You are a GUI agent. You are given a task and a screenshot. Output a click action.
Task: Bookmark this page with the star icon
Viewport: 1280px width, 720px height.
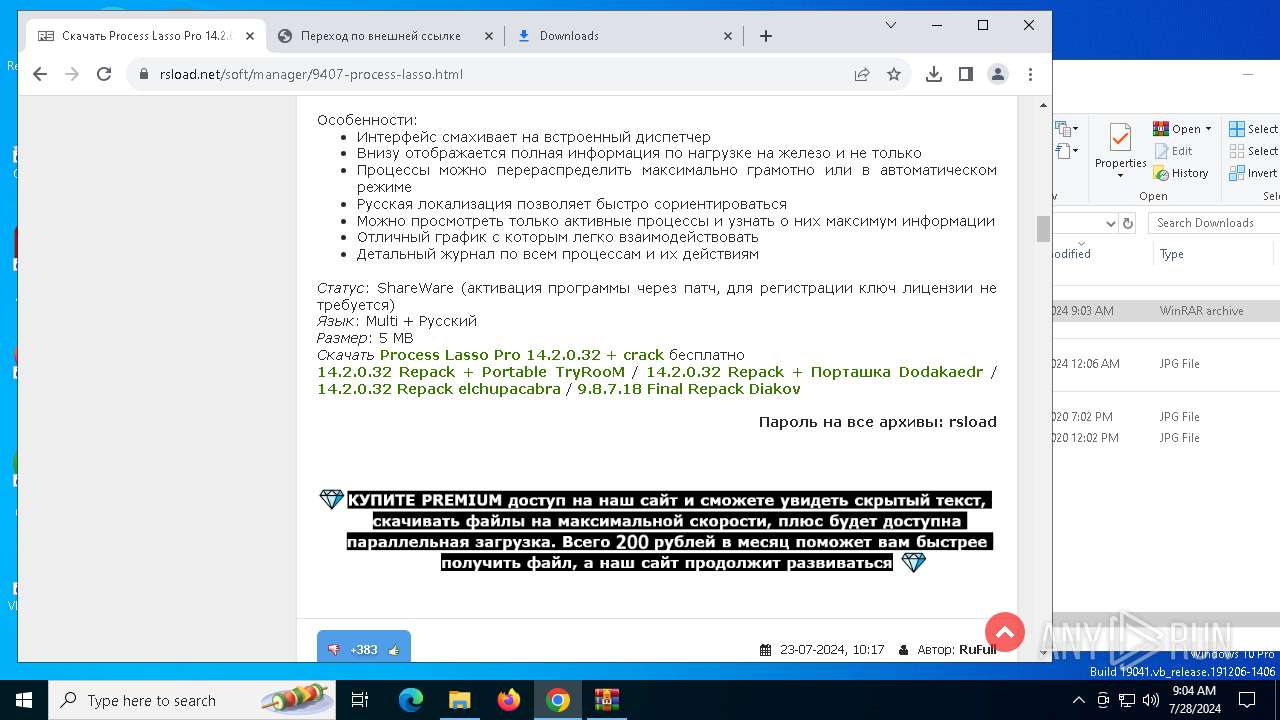point(894,74)
